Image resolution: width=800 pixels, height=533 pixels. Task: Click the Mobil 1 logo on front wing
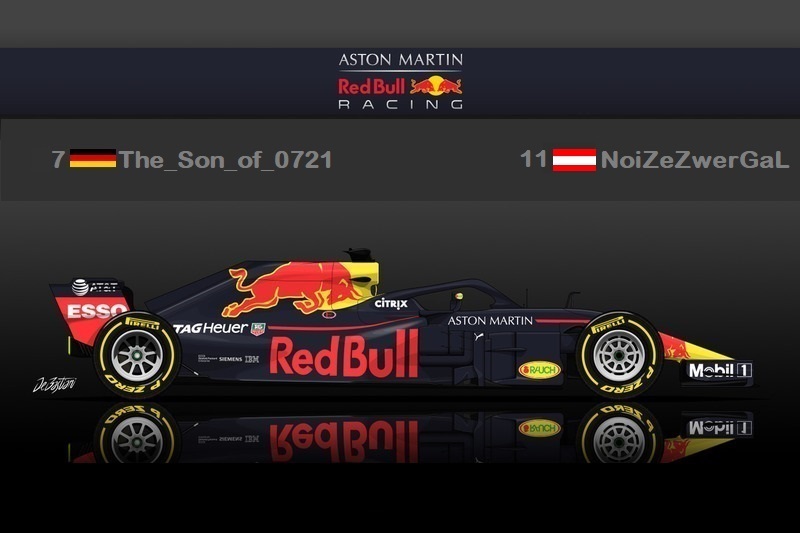pyautogui.click(x=720, y=370)
